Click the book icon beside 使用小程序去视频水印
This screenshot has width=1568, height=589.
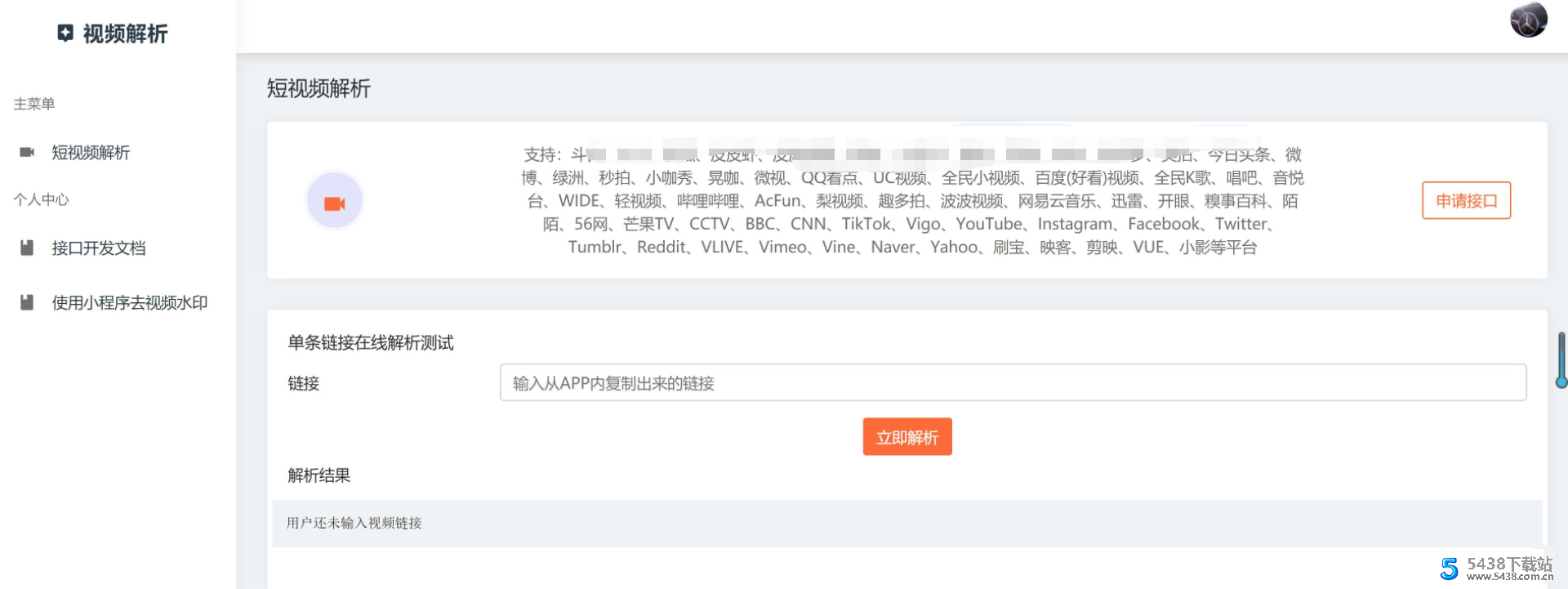27,302
